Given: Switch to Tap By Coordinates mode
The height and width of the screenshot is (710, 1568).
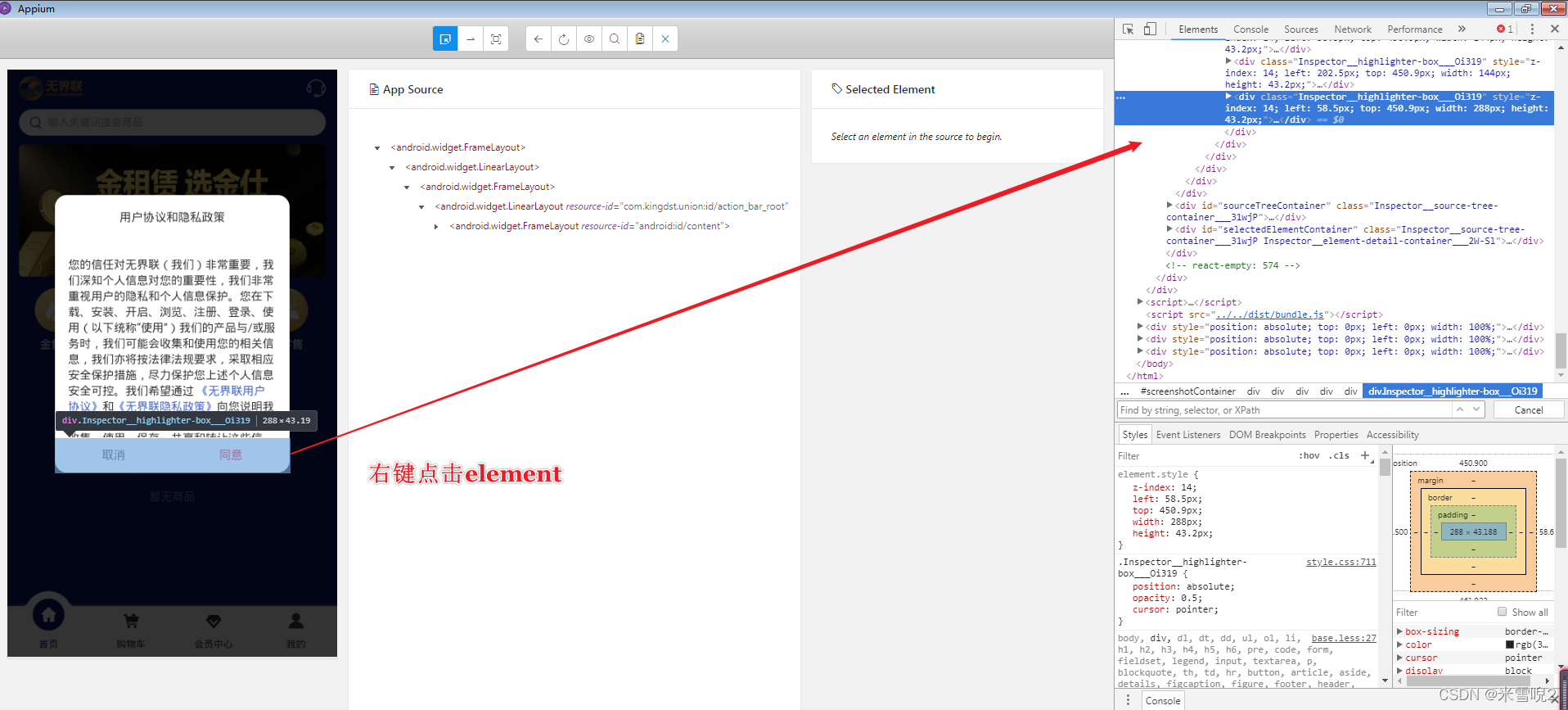Looking at the screenshot, I should (x=496, y=38).
